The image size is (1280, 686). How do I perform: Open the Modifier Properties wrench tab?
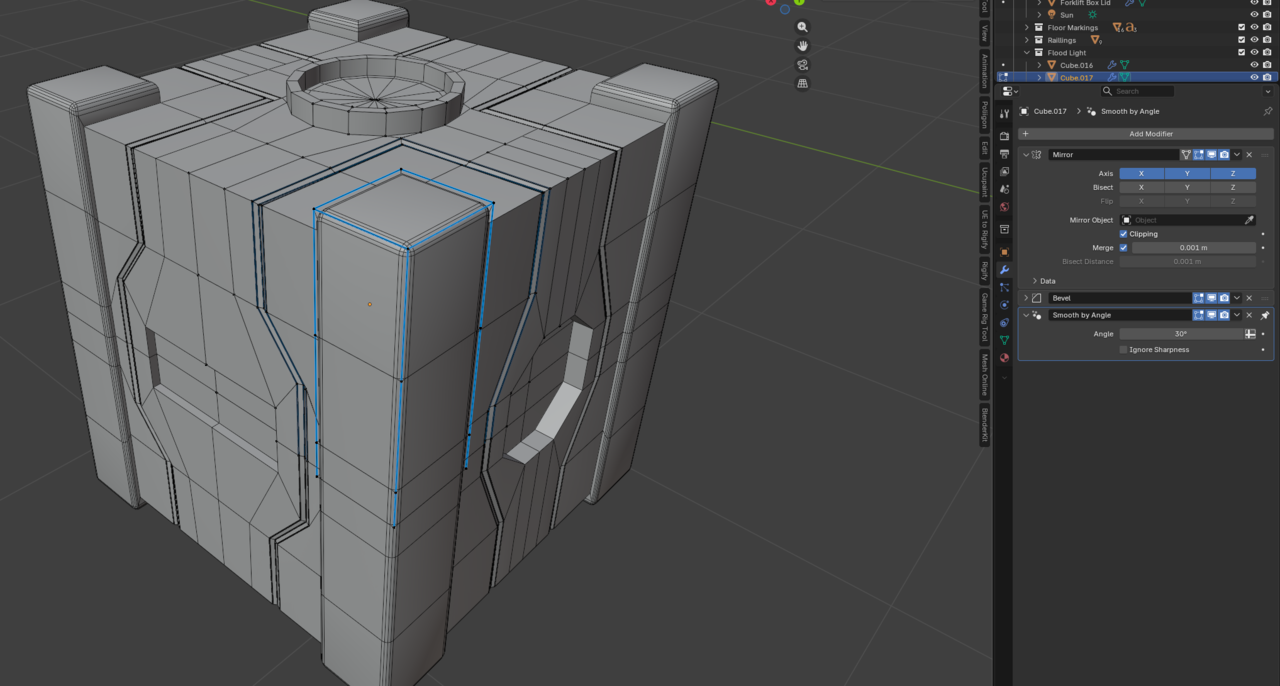[1005, 265]
